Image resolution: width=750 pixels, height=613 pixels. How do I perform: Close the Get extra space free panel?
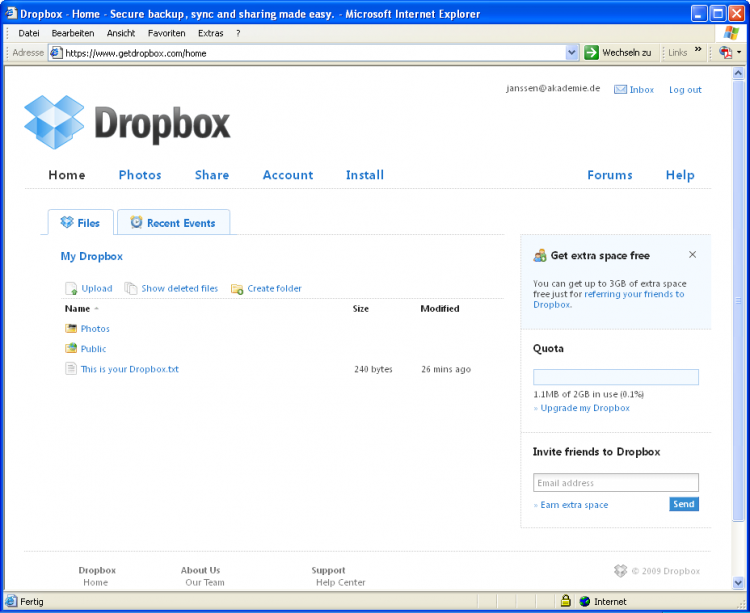pyautogui.click(x=692, y=255)
